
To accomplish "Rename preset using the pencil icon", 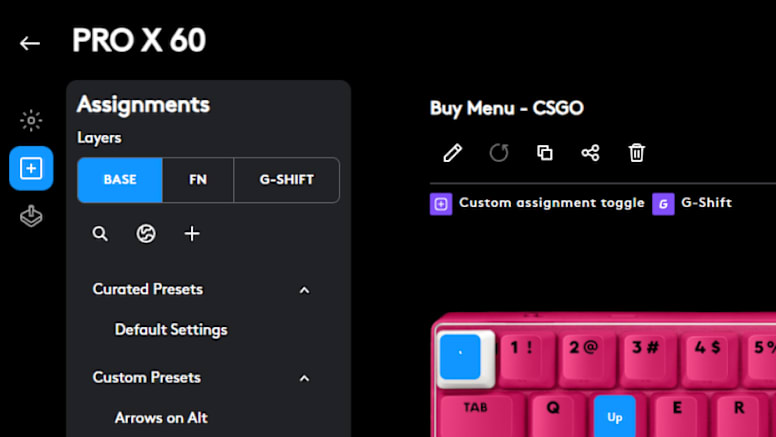I will (x=452, y=153).
